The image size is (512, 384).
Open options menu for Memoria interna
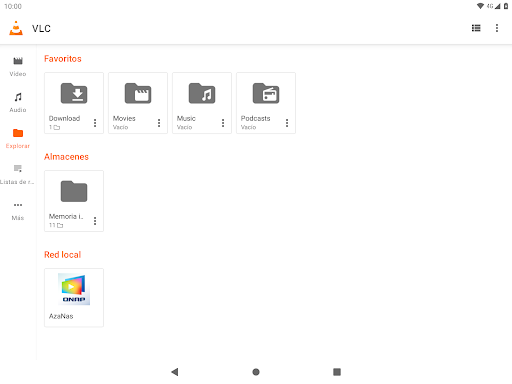pyautogui.click(x=95, y=221)
